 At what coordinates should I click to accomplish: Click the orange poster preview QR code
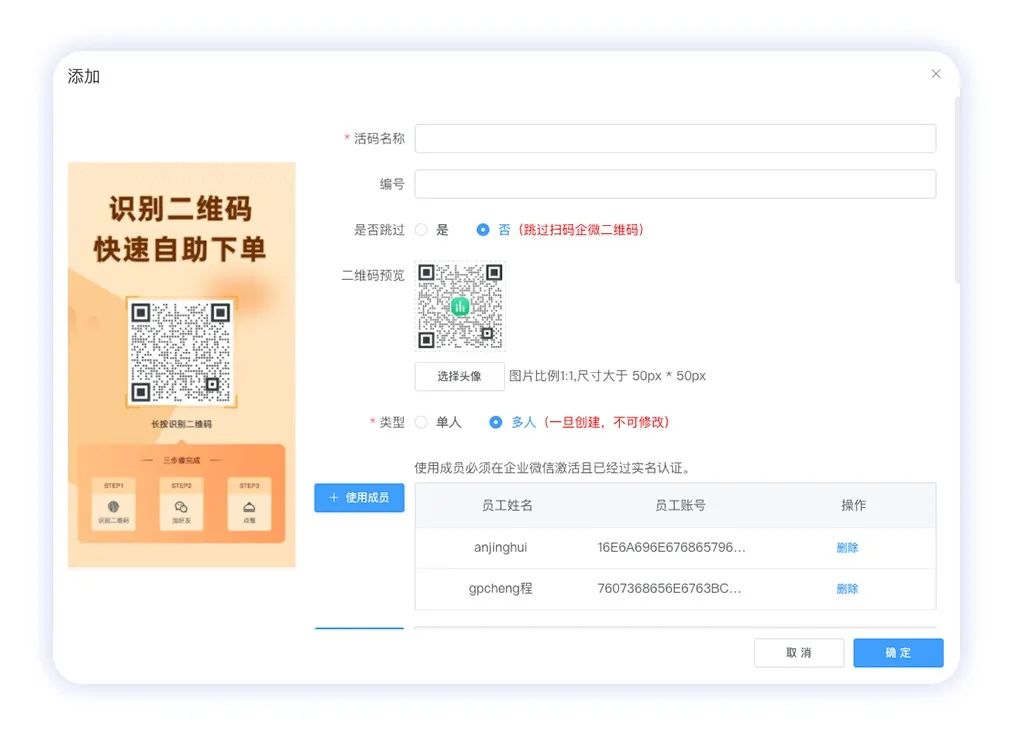coord(181,353)
